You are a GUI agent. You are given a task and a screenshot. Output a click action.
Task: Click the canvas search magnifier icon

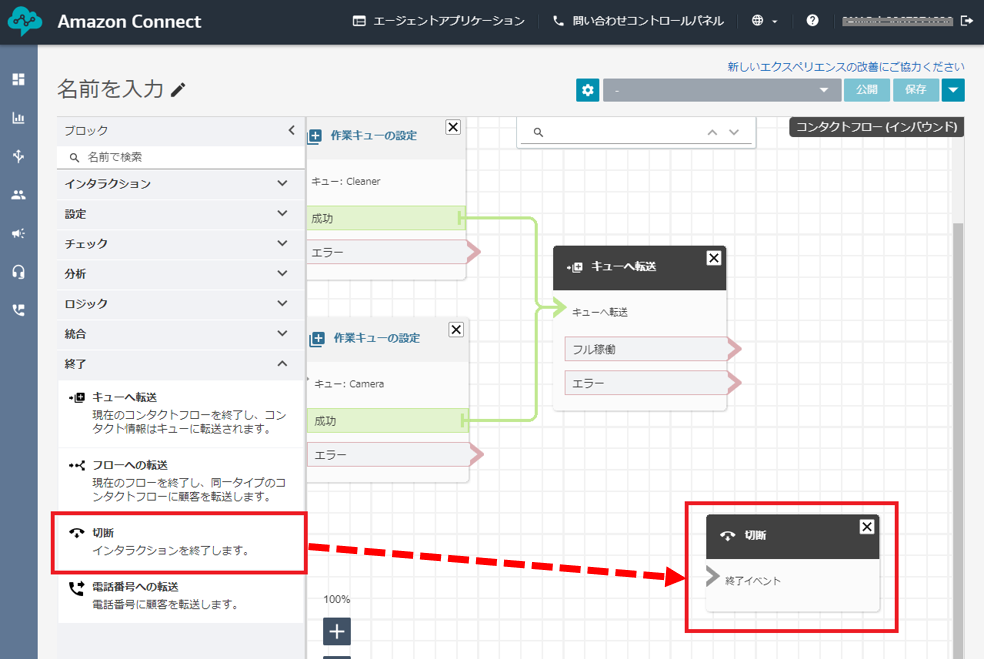pyautogui.click(x=538, y=132)
